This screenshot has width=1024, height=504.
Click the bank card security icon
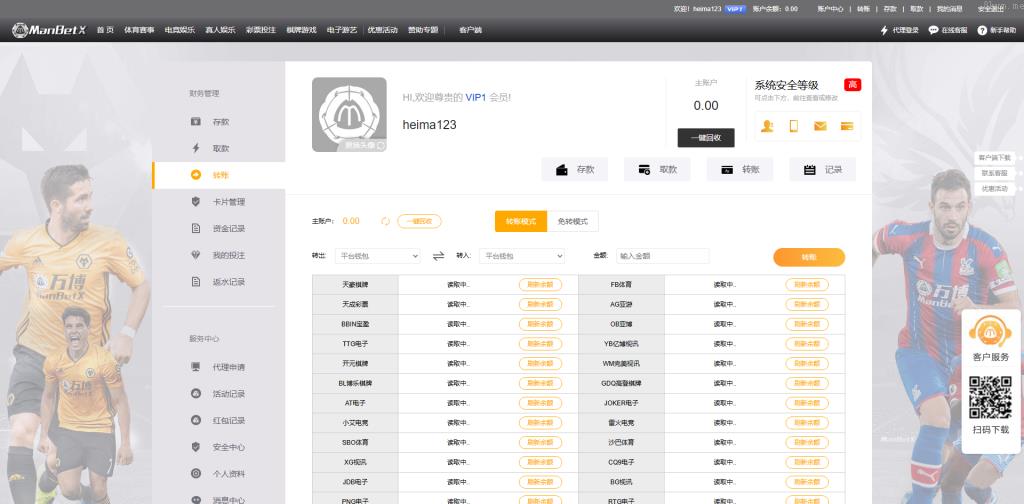[846, 126]
